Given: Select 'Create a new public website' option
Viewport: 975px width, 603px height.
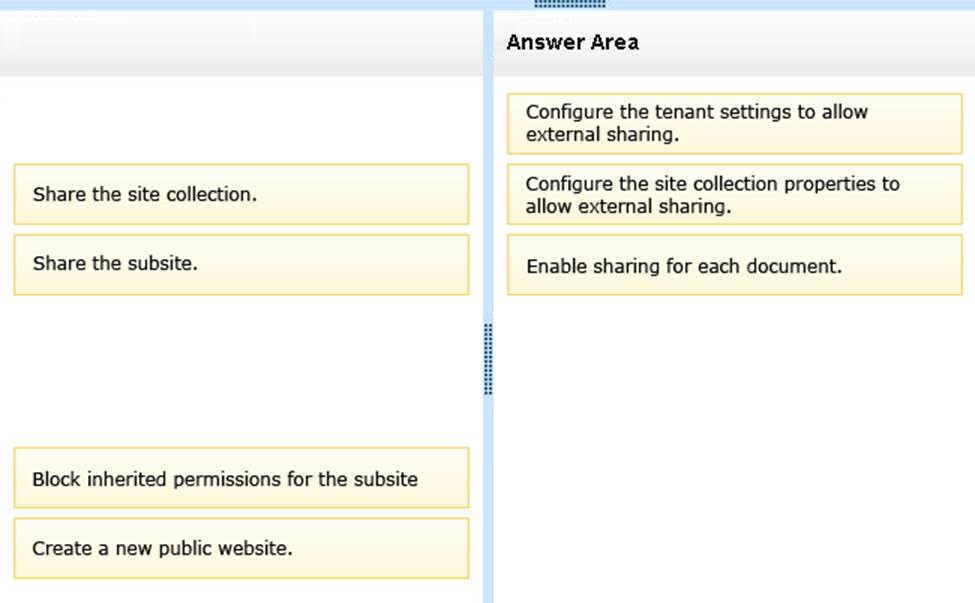Looking at the screenshot, I should (x=241, y=549).
